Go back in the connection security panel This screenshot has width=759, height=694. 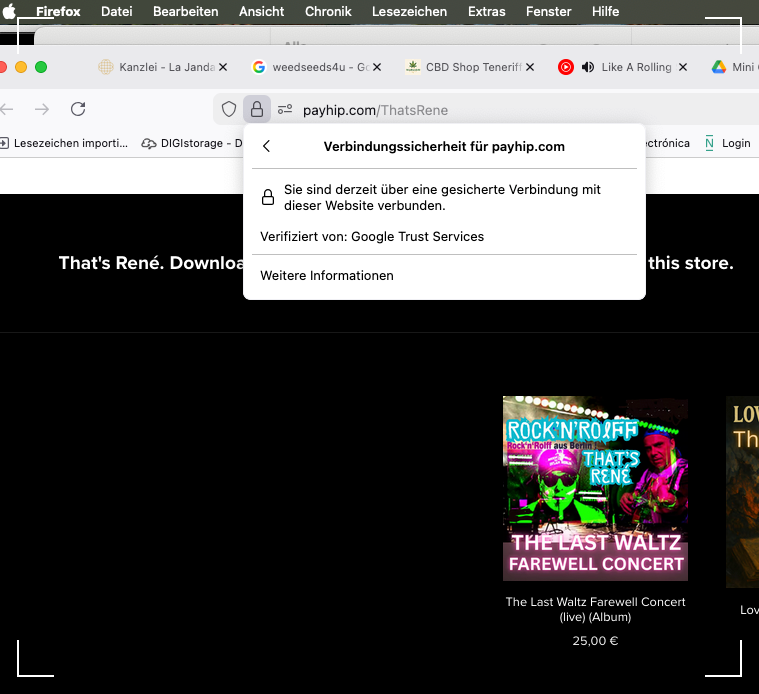coord(266,146)
